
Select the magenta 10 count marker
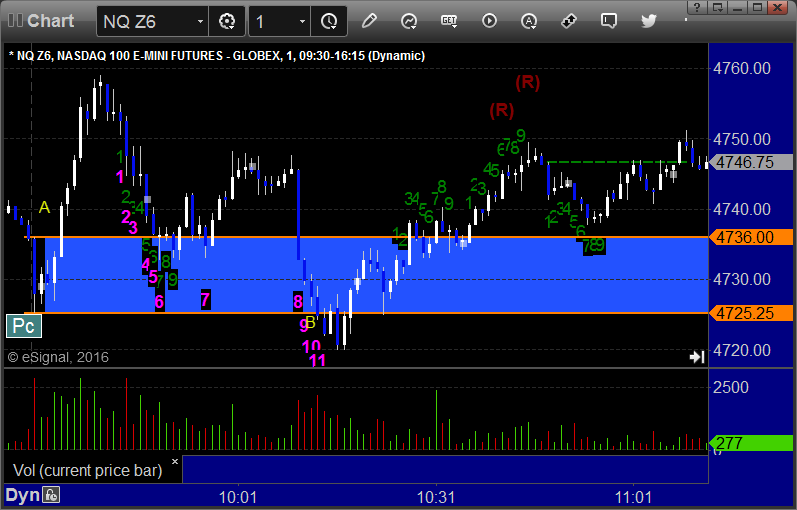311,347
